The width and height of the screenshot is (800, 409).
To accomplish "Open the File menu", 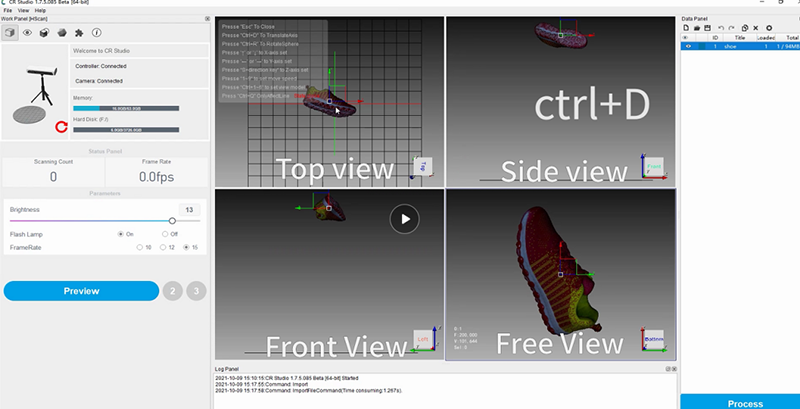I will pos(8,10).
